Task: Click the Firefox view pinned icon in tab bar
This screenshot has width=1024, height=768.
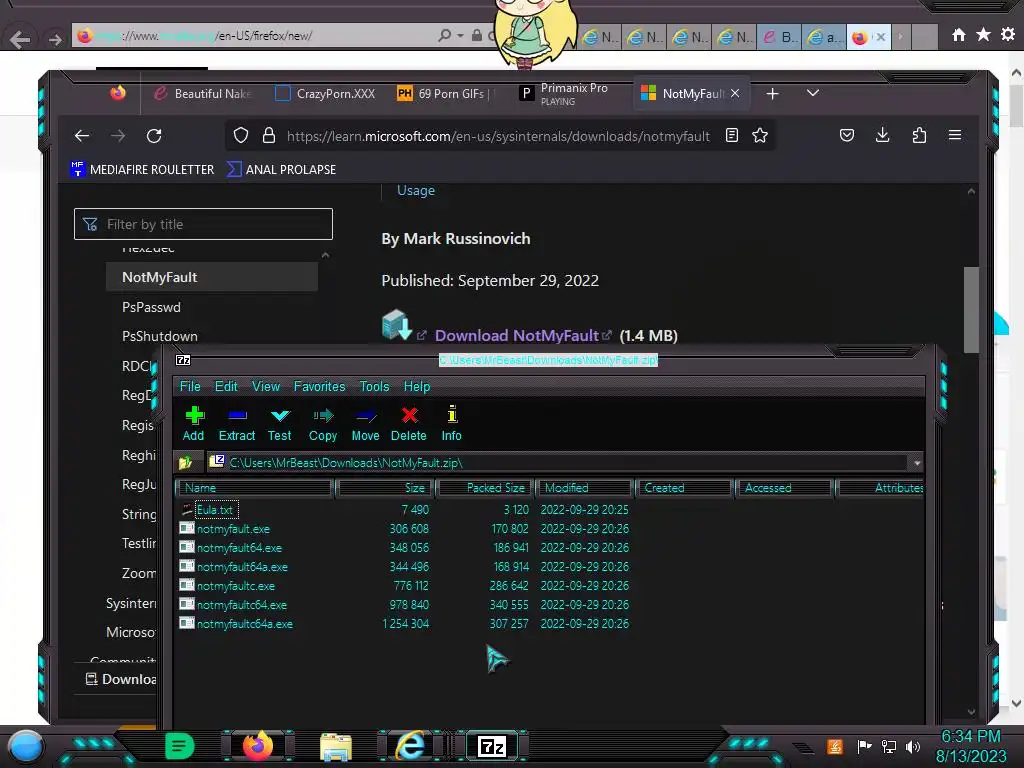Action: tap(118, 93)
